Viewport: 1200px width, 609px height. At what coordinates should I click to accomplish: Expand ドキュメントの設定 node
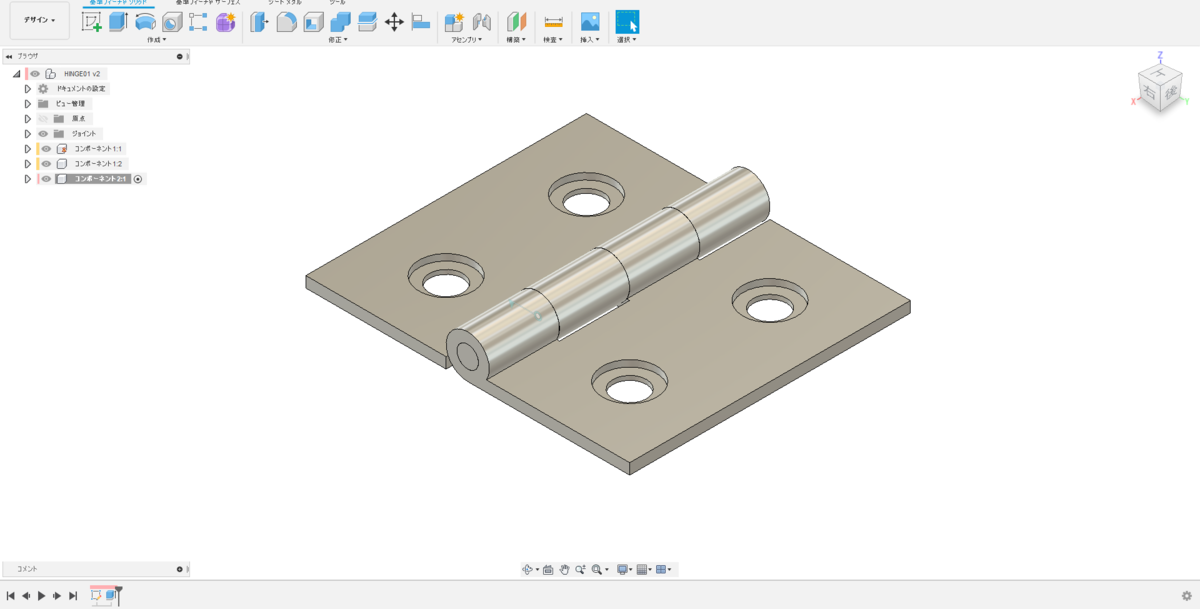click(28, 88)
